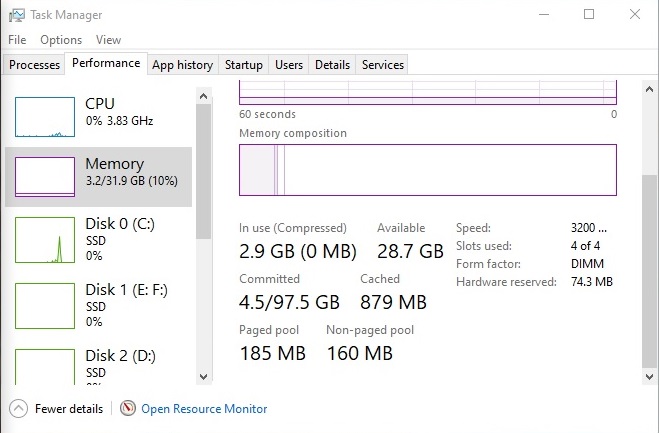Screen dimensions: 659x433
Task: Switch to the App history tab
Action: click(182, 65)
